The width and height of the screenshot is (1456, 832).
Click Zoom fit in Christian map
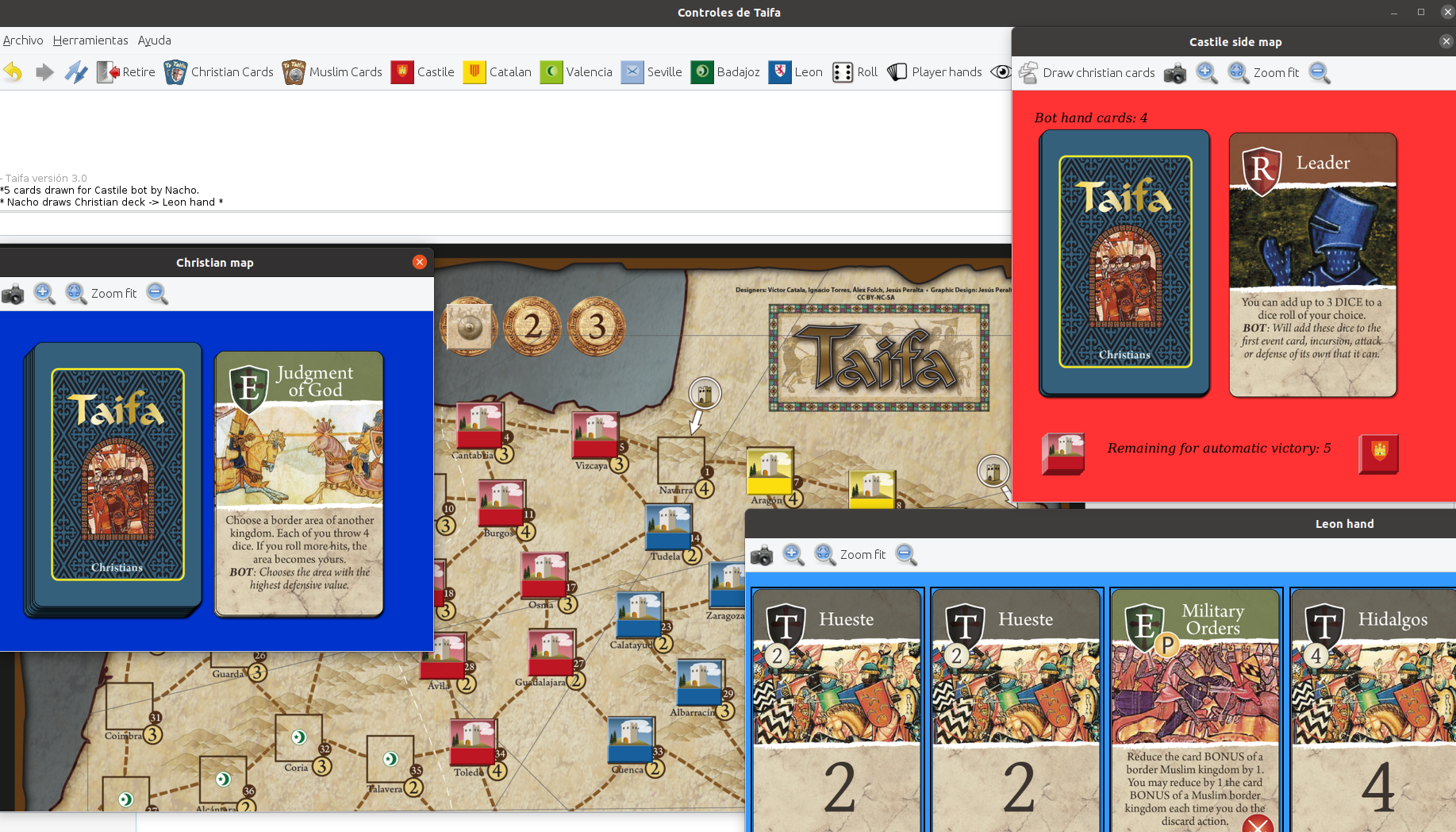click(x=102, y=294)
